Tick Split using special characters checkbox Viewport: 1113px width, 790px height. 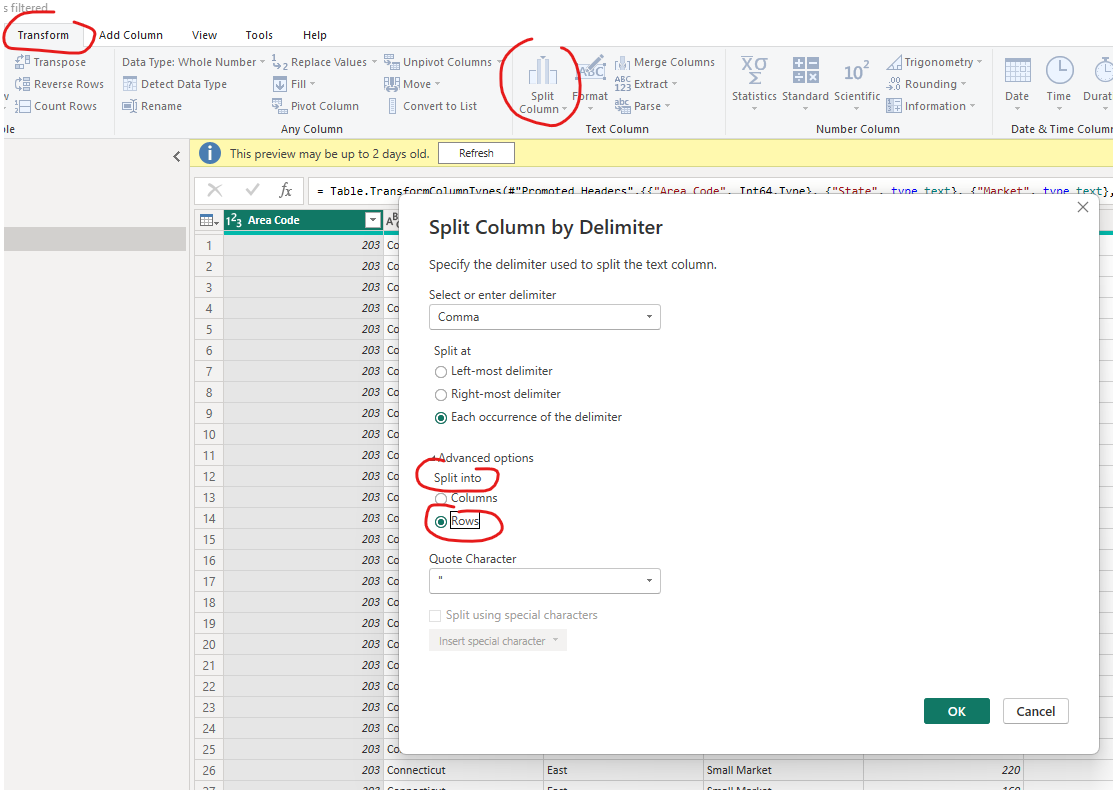[x=435, y=615]
